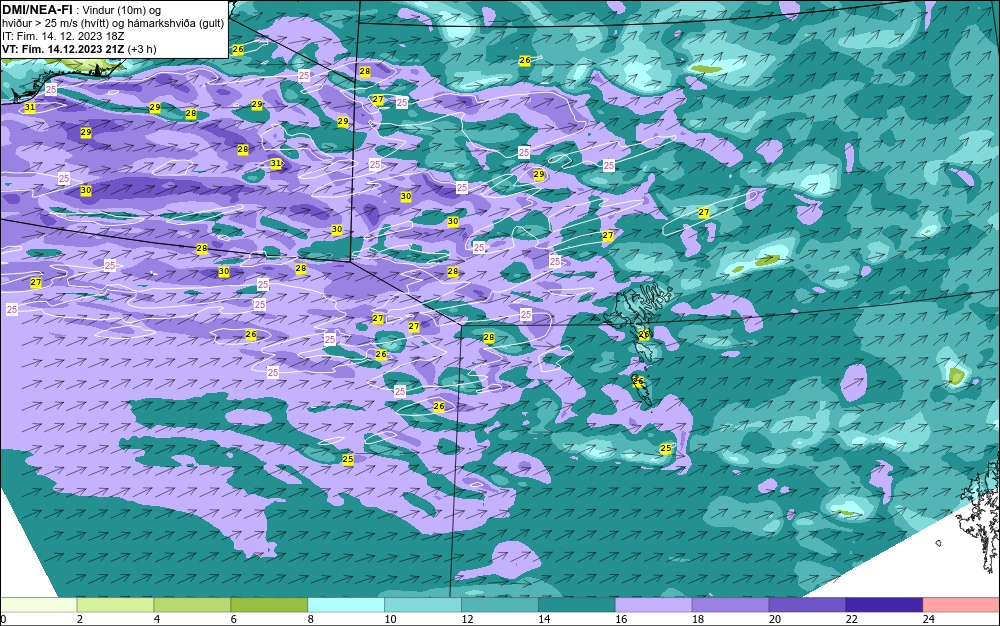The image size is (1000, 626).
Task: Click the "IT: Fim. 14. 12. 2023 18Z" line
Action: (x=63, y=36)
